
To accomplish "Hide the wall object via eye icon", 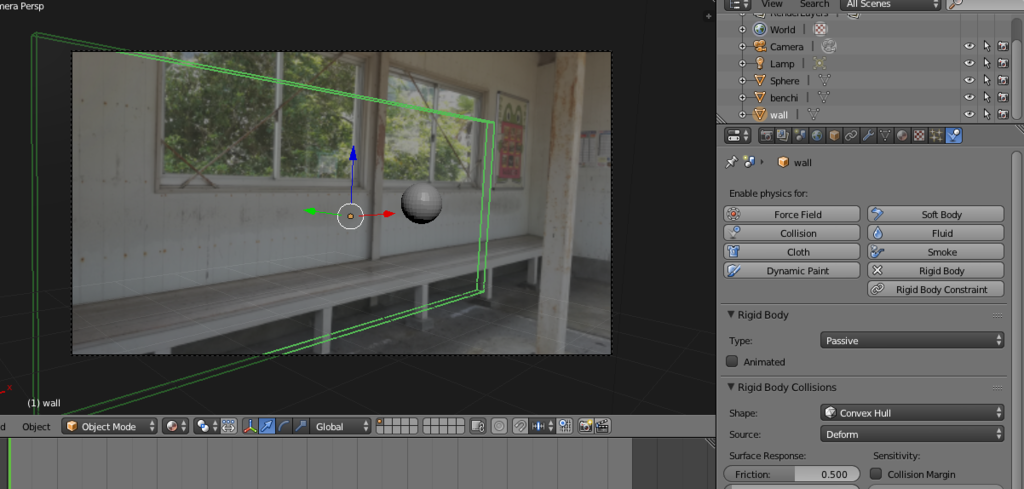I will click(969, 114).
